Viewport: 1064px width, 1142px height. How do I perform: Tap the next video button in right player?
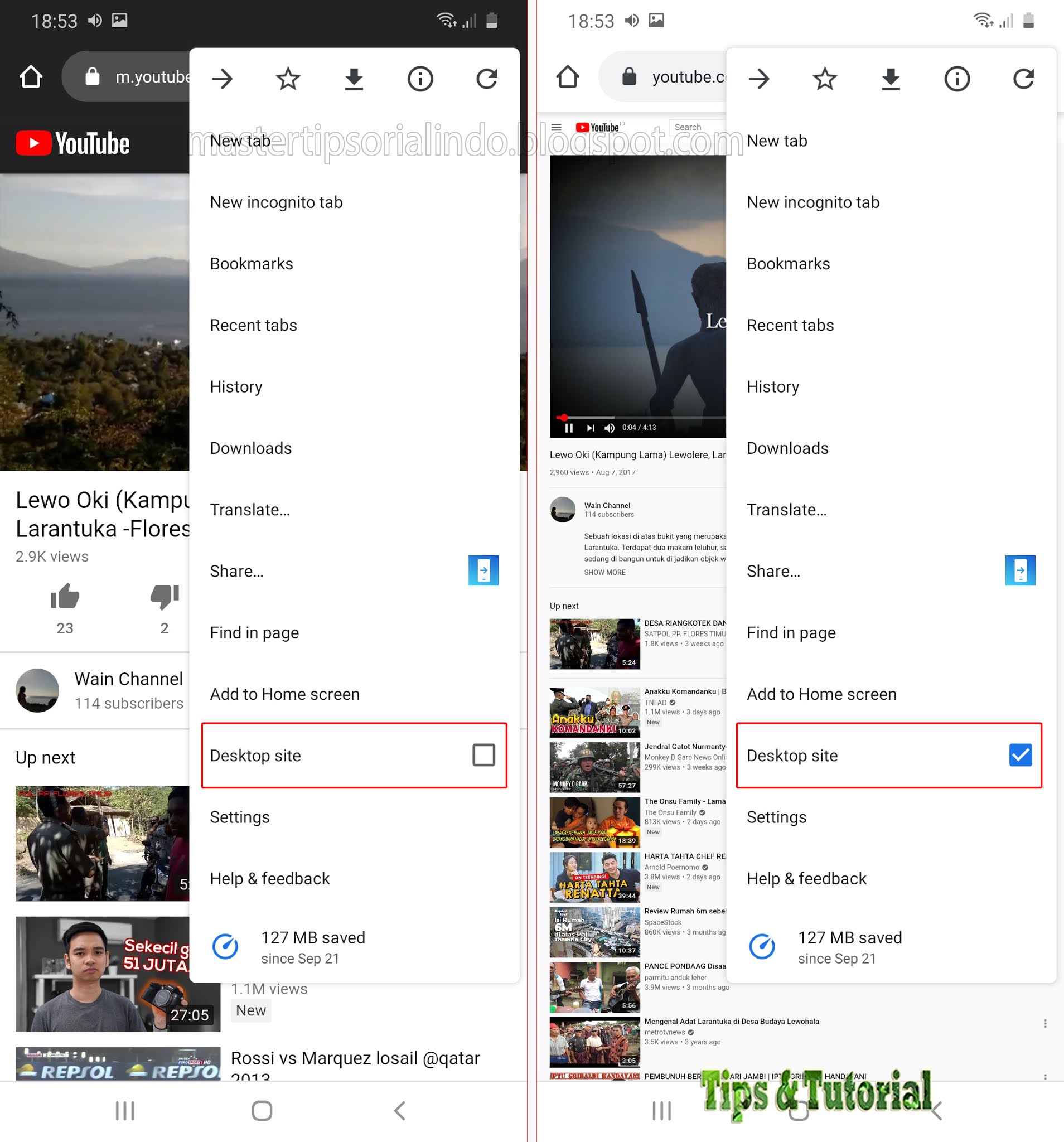point(590,428)
